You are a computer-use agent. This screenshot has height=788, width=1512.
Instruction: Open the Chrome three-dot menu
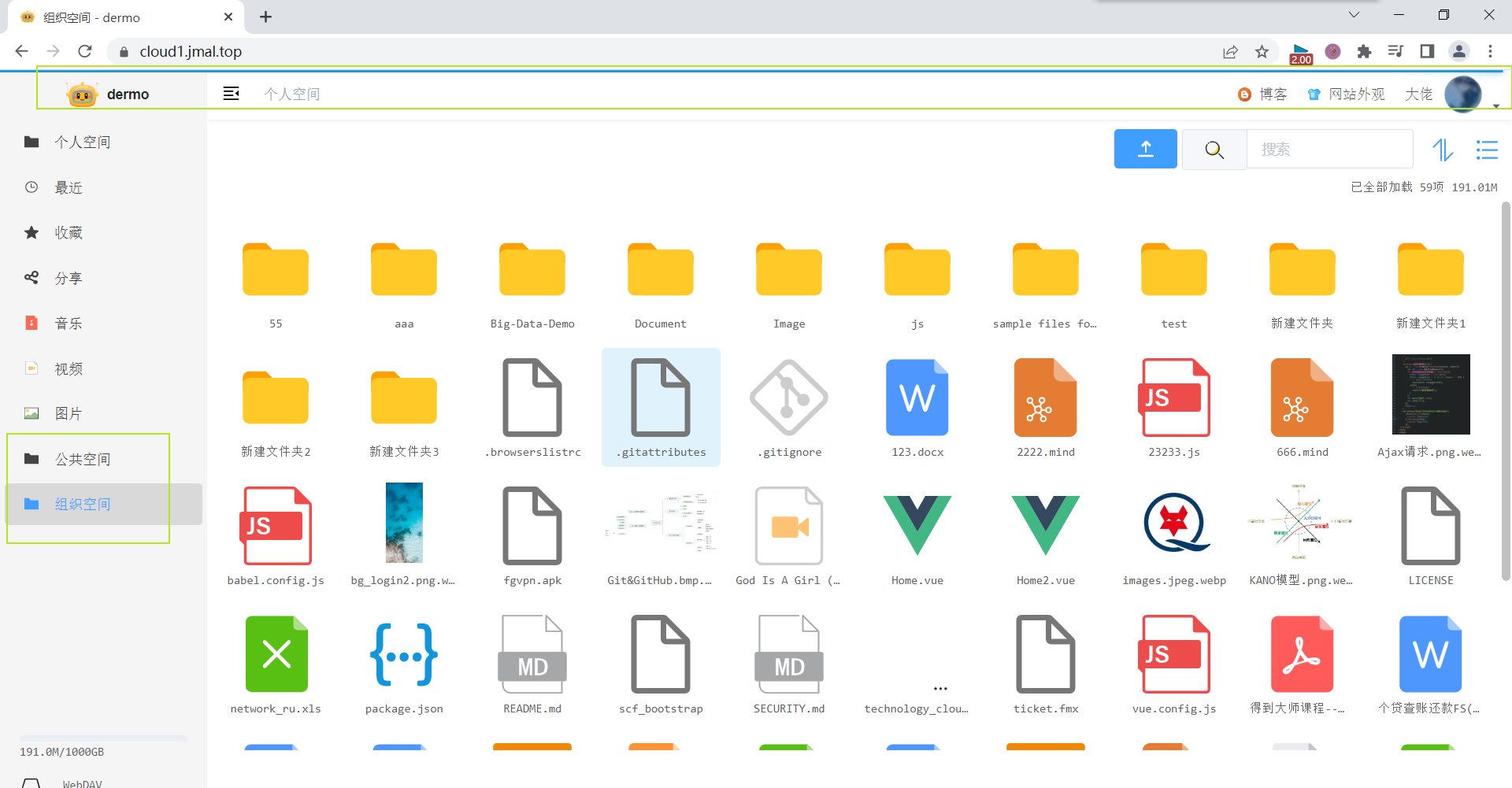tap(1491, 51)
